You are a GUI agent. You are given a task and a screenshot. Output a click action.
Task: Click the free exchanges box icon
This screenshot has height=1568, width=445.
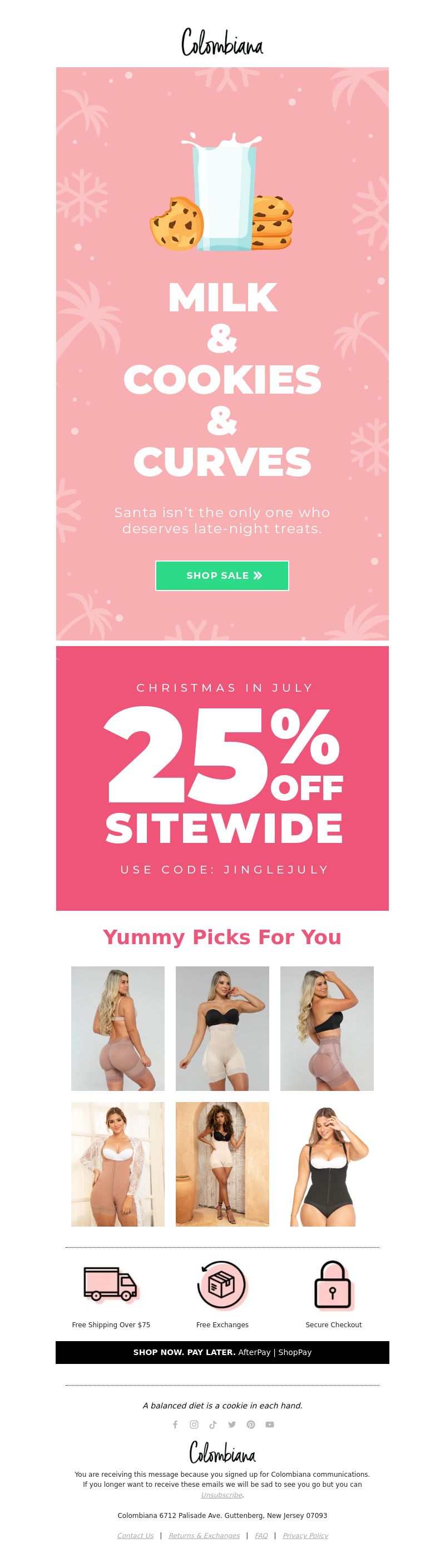click(x=222, y=1285)
